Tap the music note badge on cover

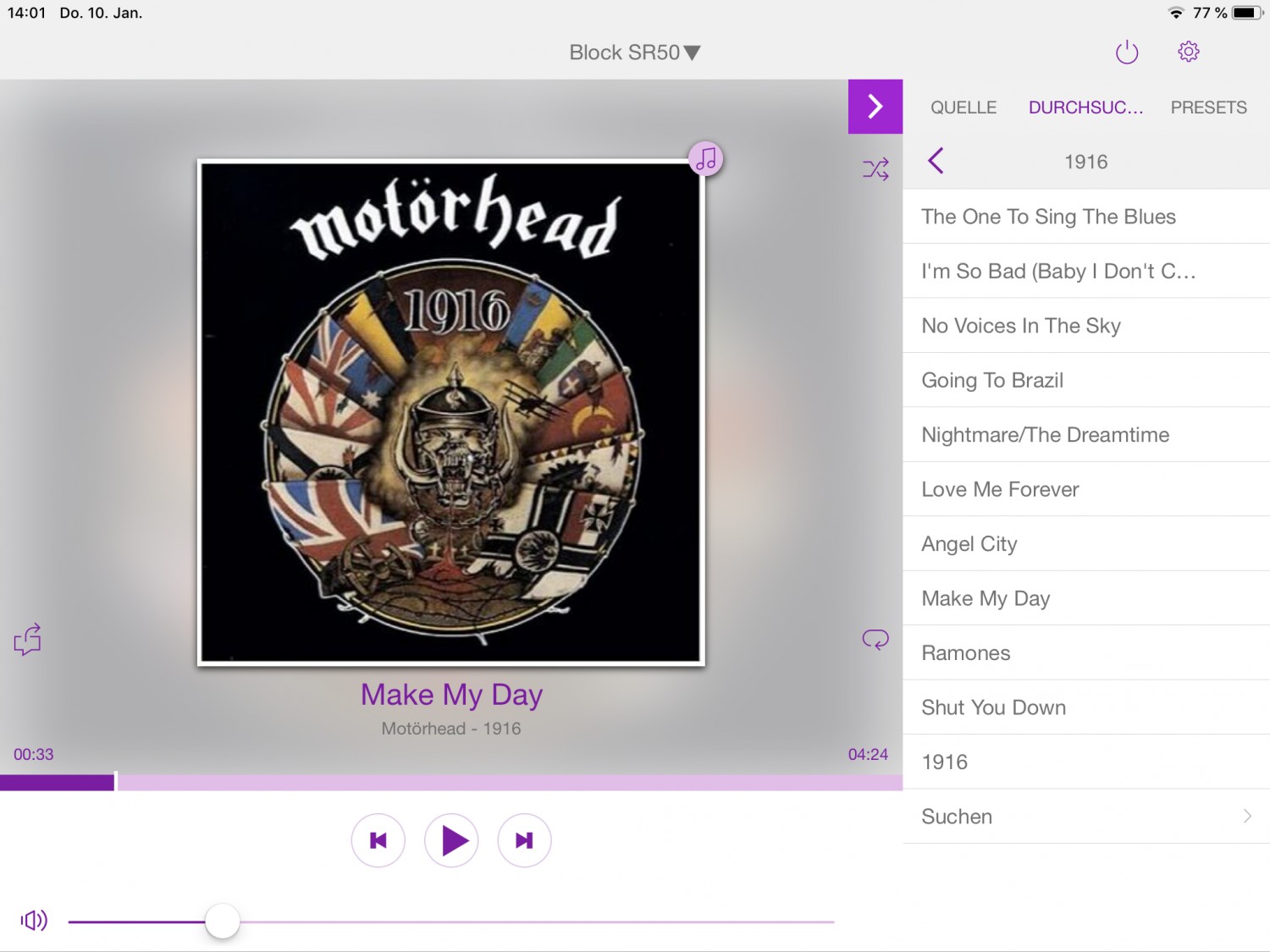[x=706, y=158]
